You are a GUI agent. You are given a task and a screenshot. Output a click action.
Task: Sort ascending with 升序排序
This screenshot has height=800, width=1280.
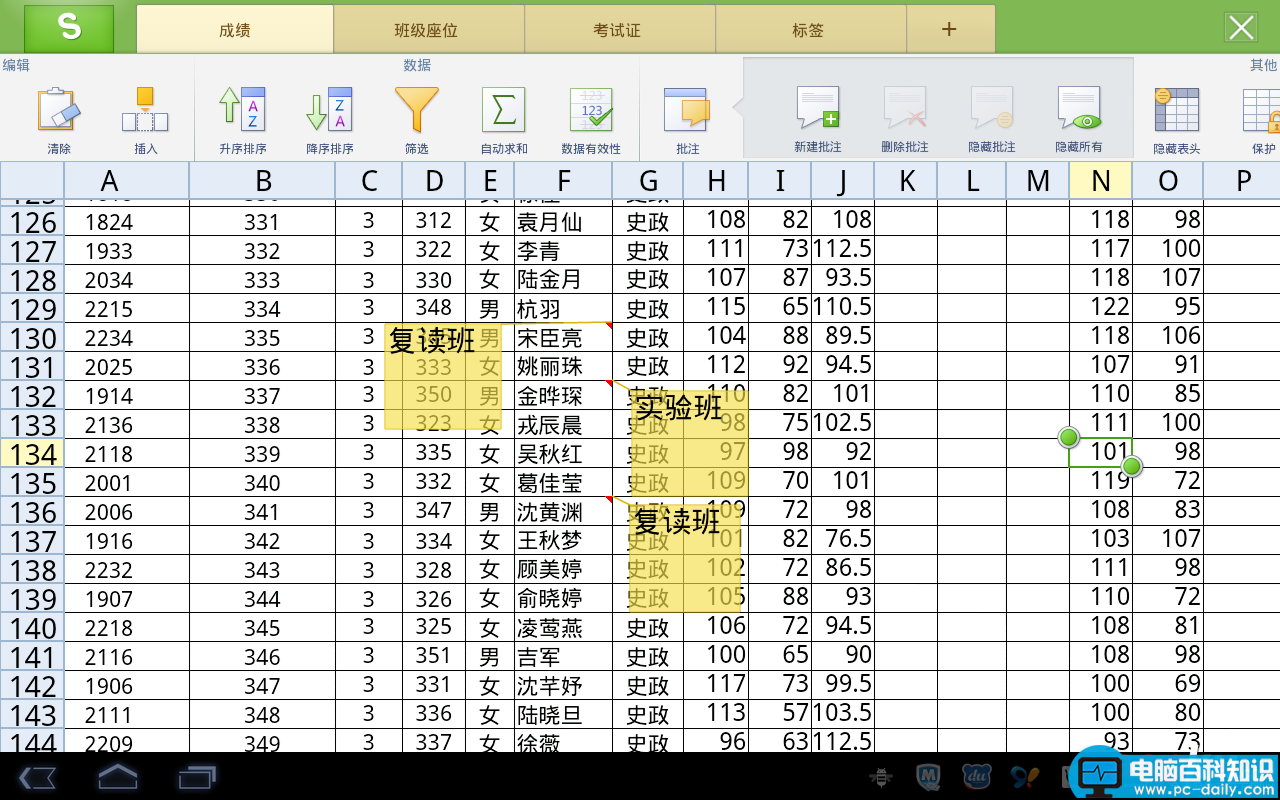pyautogui.click(x=242, y=110)
